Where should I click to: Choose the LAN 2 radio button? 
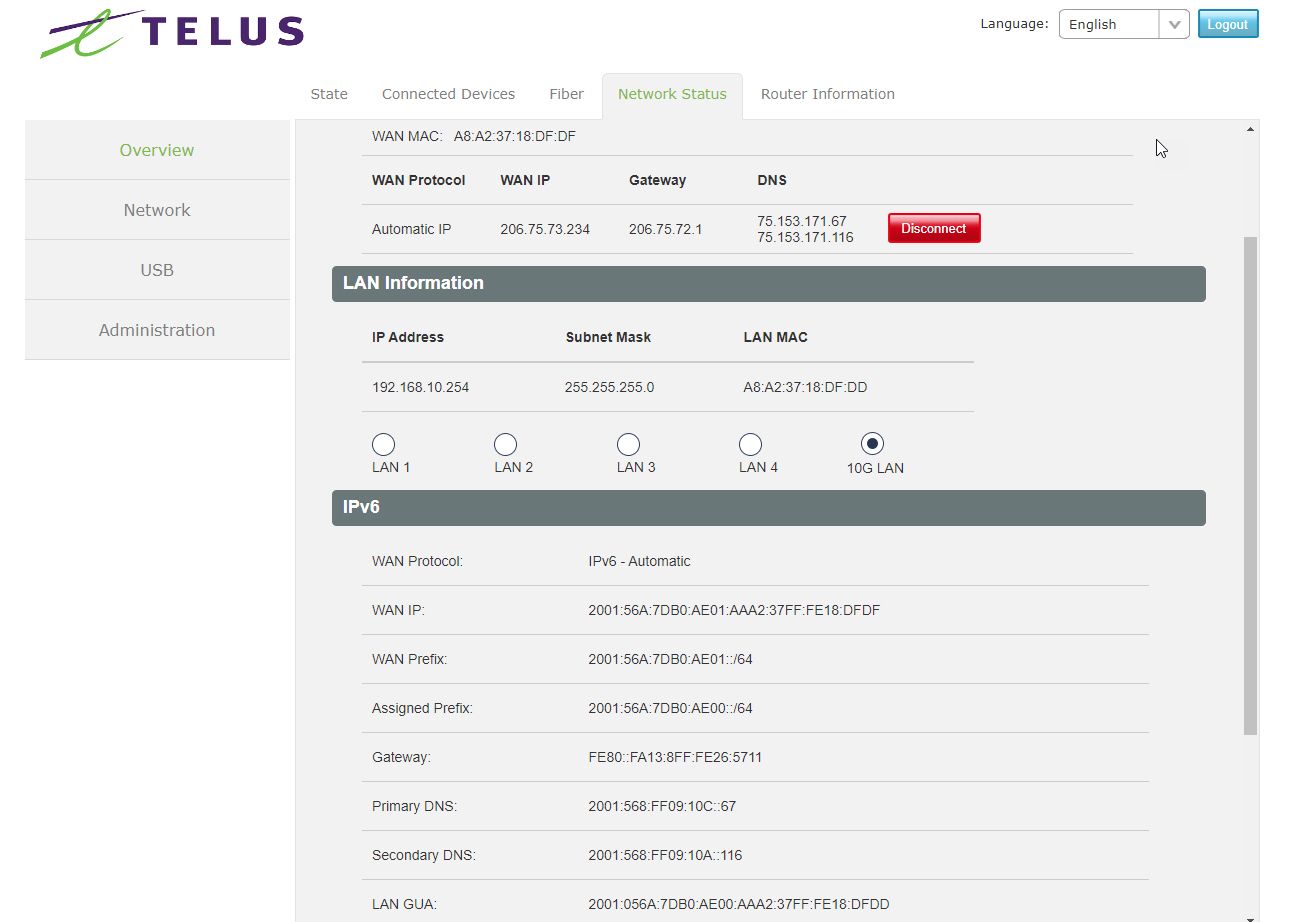click(x=506, y=444)
